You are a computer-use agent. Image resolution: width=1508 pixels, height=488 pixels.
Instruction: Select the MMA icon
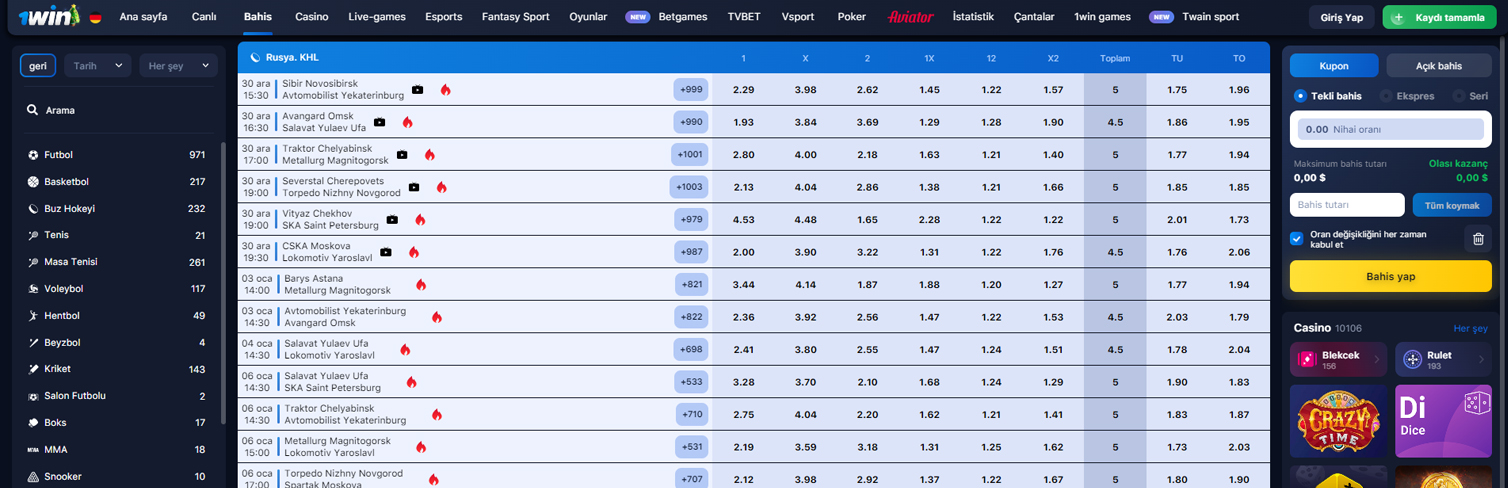click(34, 450)
